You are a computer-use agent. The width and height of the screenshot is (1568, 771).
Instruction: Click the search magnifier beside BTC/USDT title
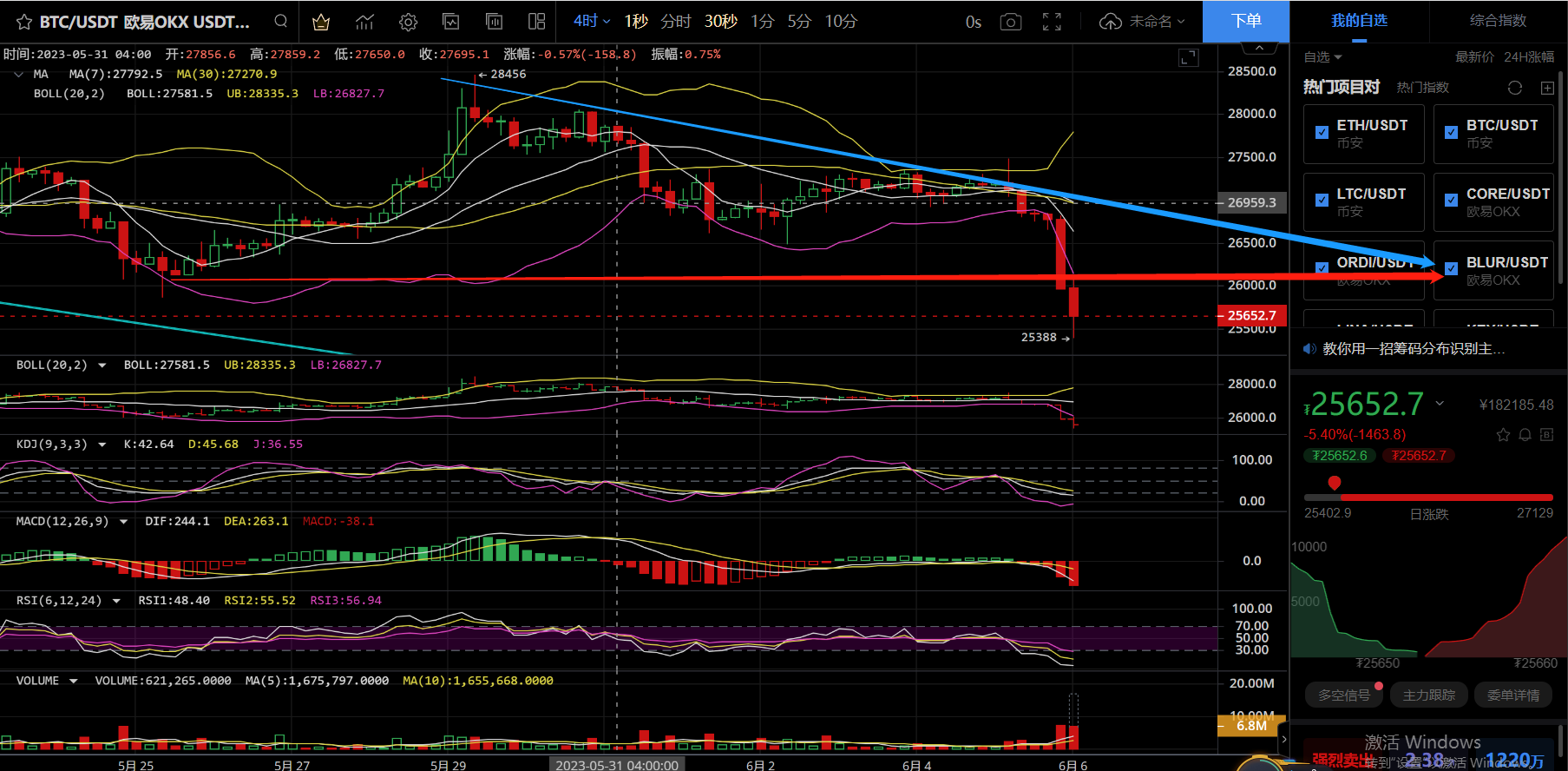280,21
